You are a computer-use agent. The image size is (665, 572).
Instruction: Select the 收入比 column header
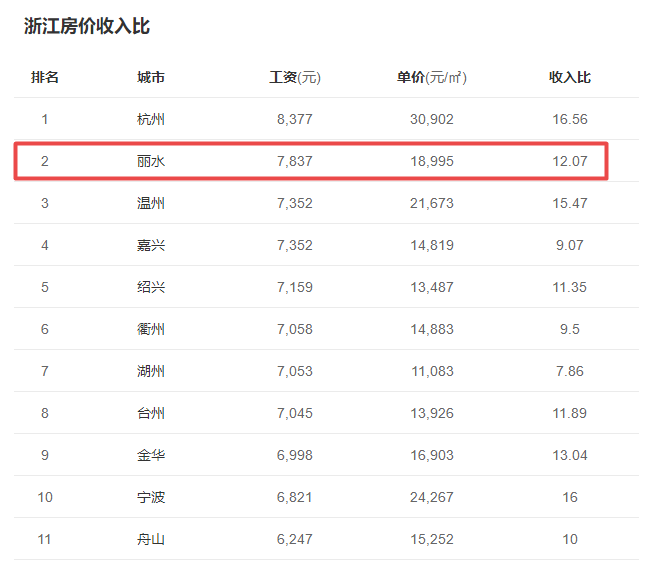click(570, 77)
